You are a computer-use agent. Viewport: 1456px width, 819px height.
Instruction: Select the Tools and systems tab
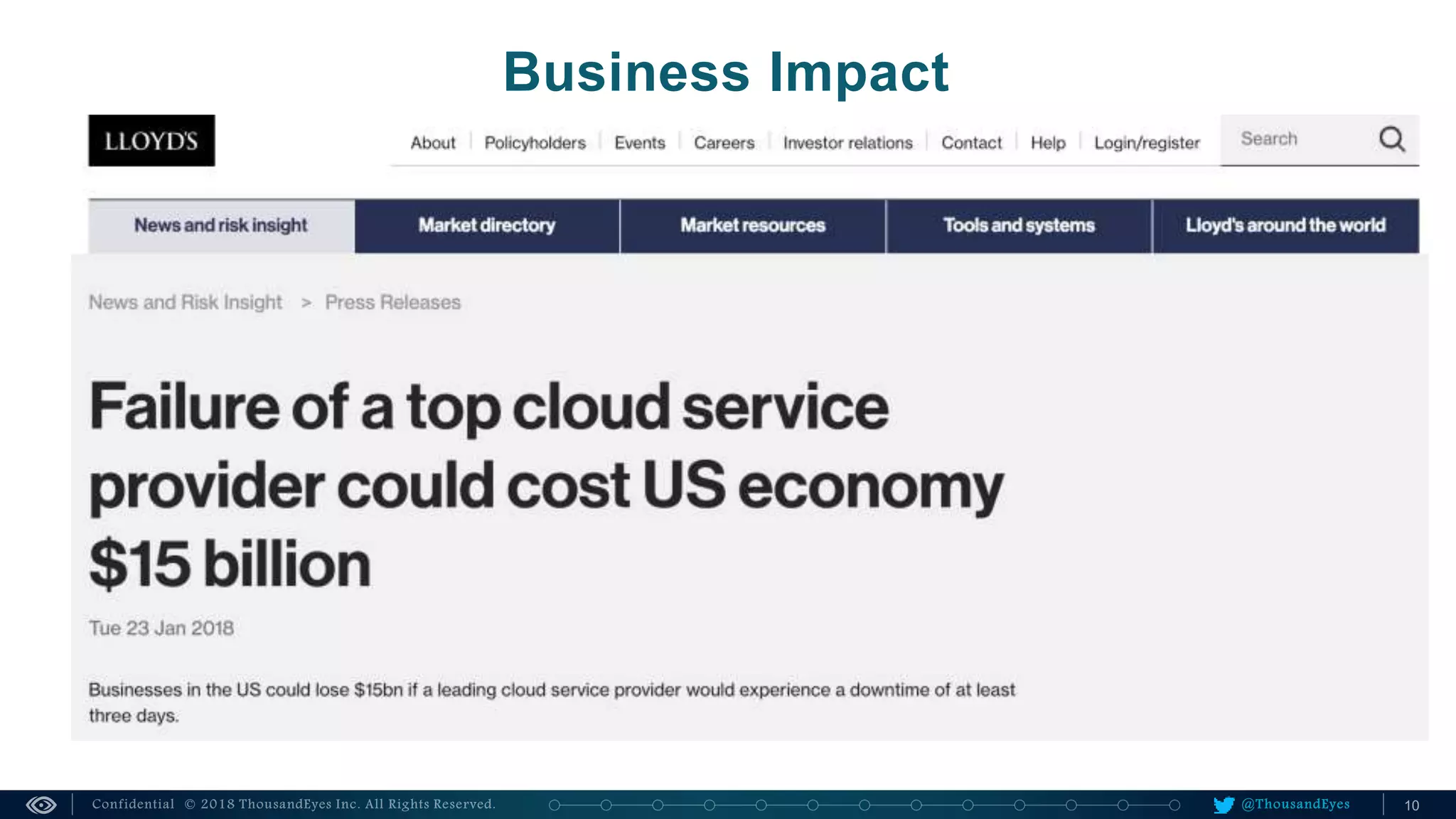point(1019,226)
